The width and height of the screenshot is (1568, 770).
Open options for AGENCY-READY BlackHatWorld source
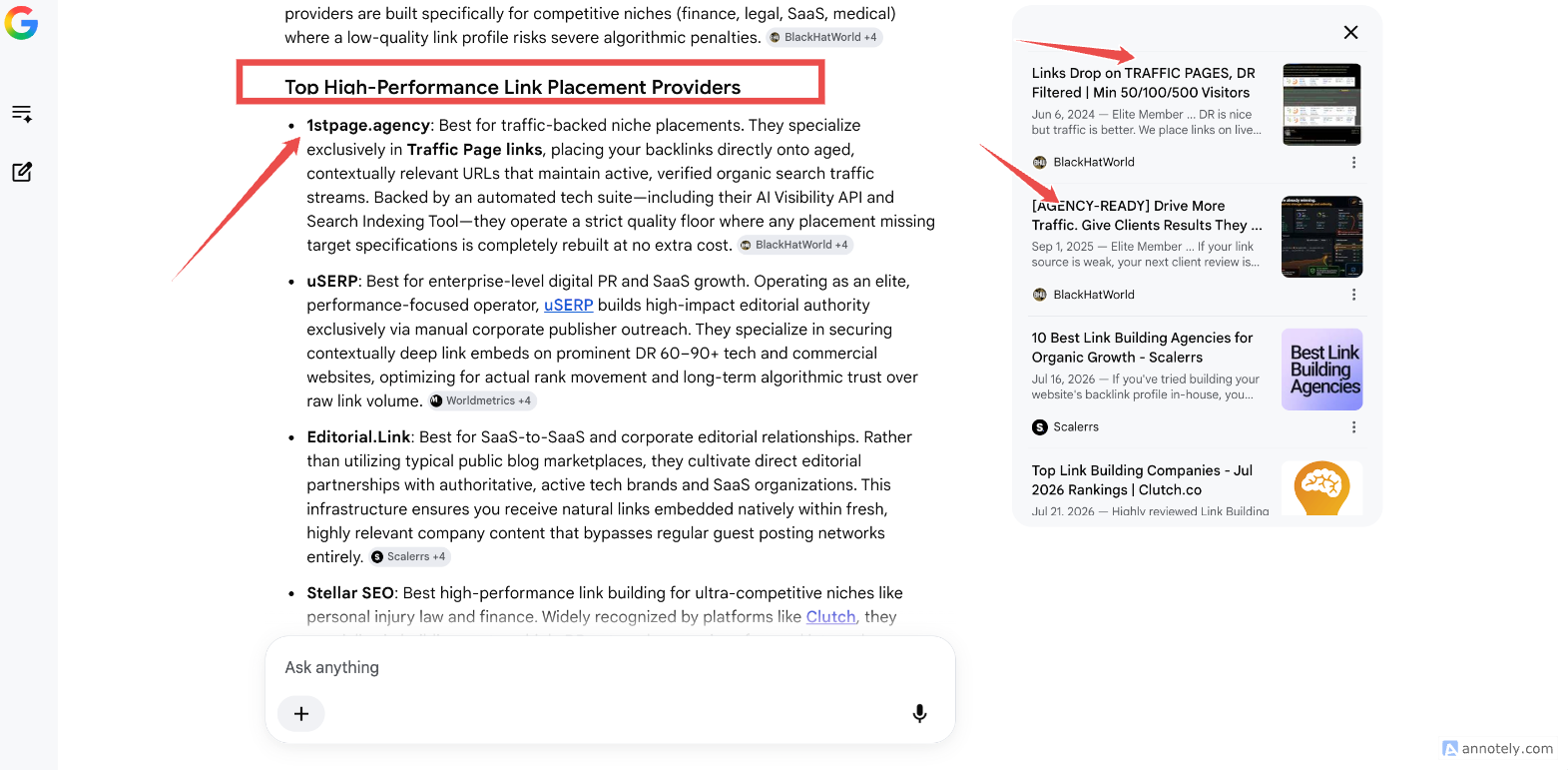click(1353, 295)
